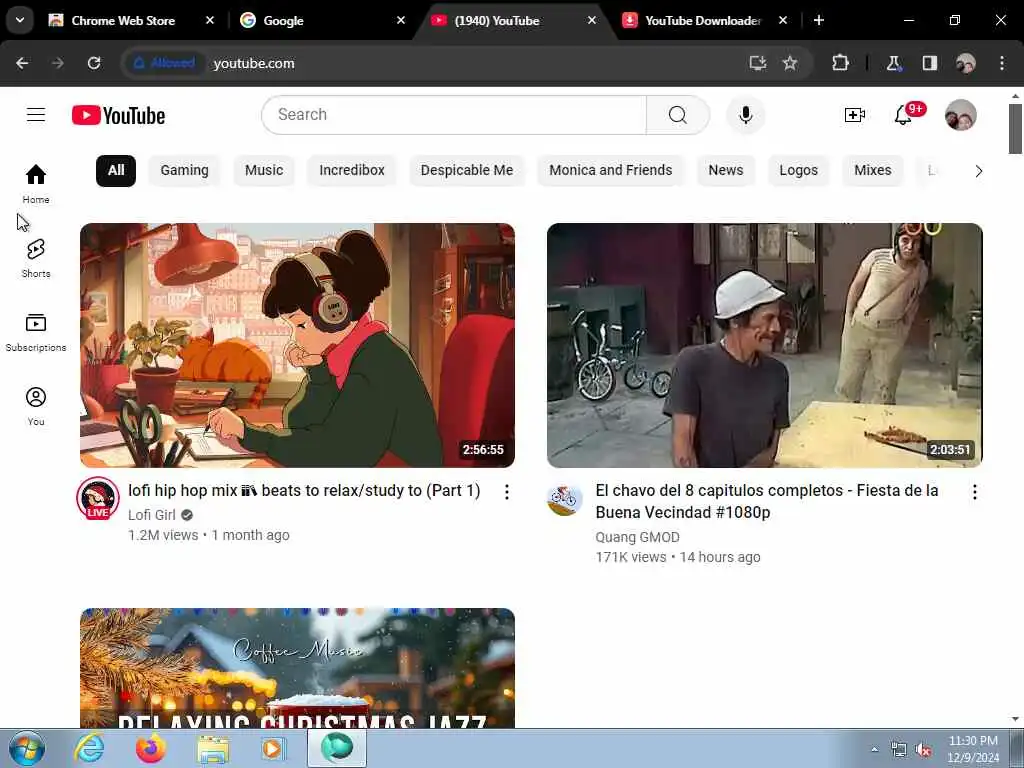Select the Music filter chip
The image size is (1024, 768).
264,170
